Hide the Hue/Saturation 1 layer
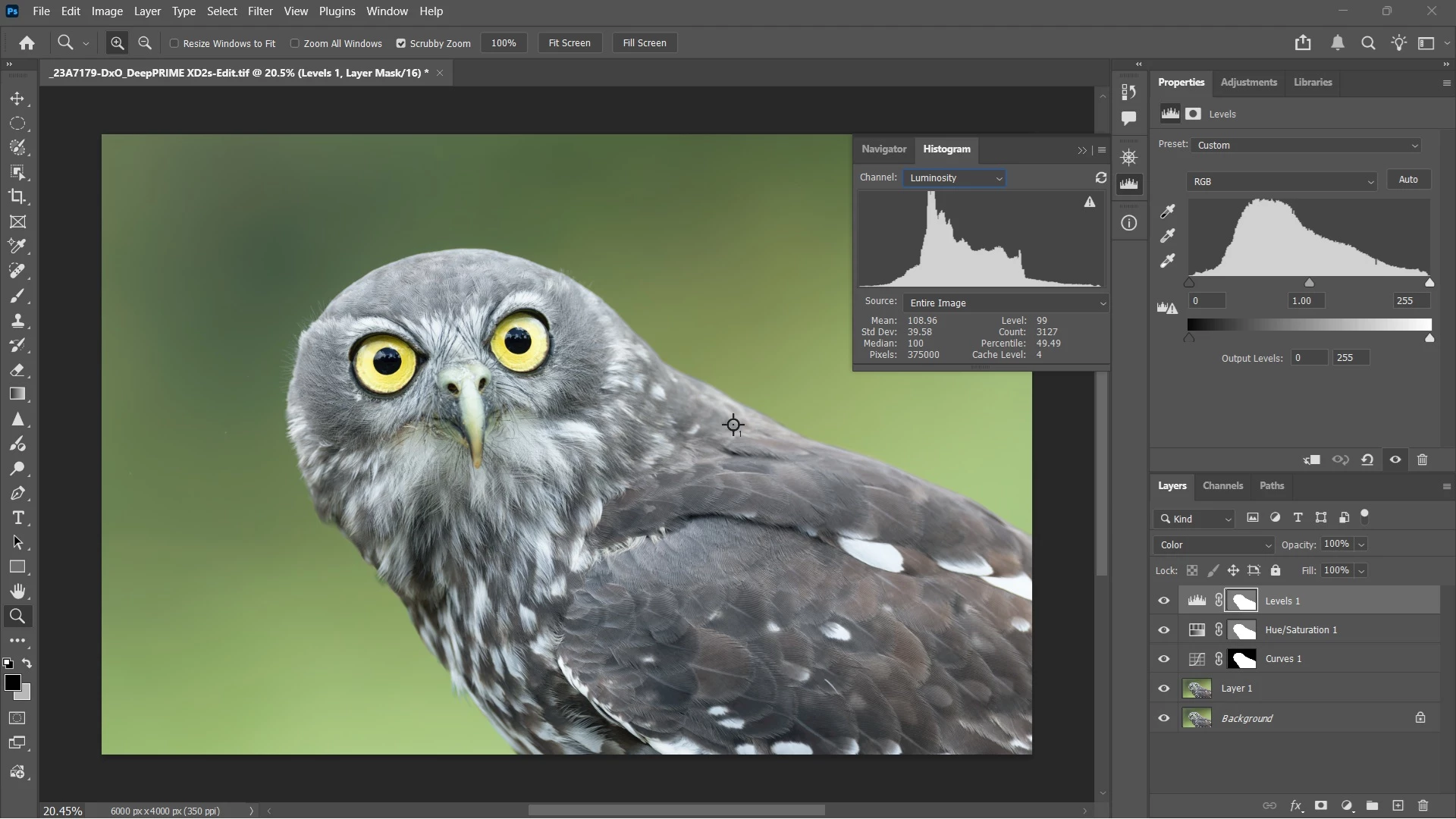Viewport: 1456px width, 819px height. pos(1164,630)
